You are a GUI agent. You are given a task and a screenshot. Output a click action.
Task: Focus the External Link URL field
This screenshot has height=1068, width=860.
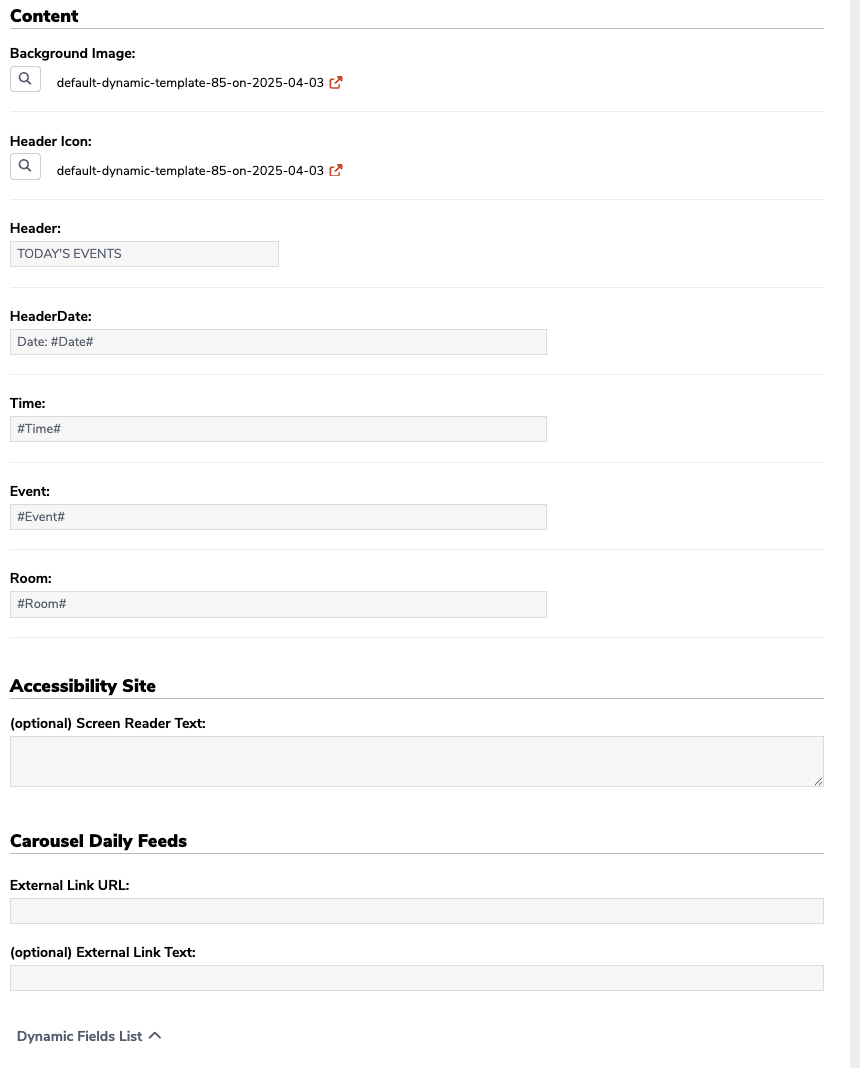point(417,911)
